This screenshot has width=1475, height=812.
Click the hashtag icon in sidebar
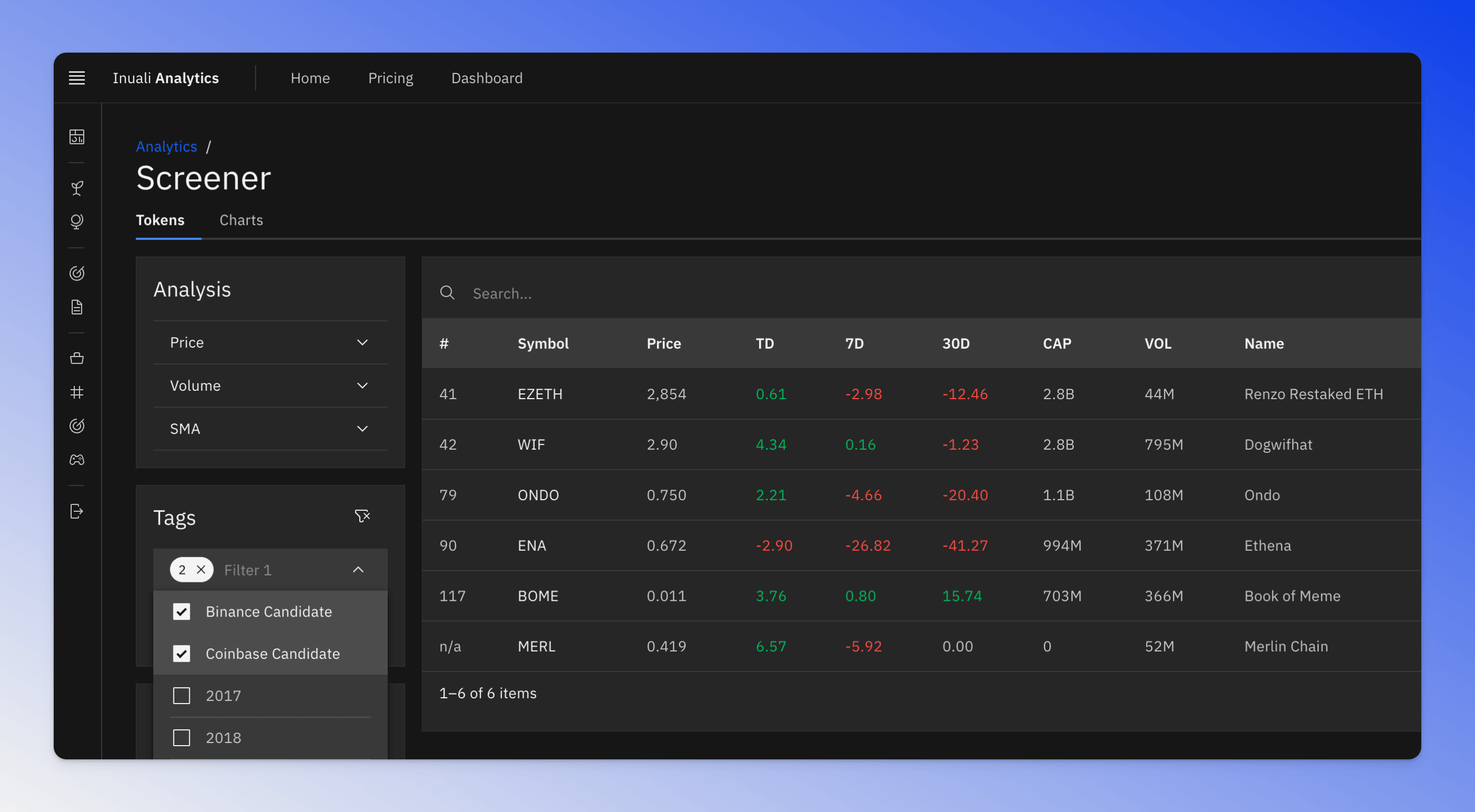(77, 392)
